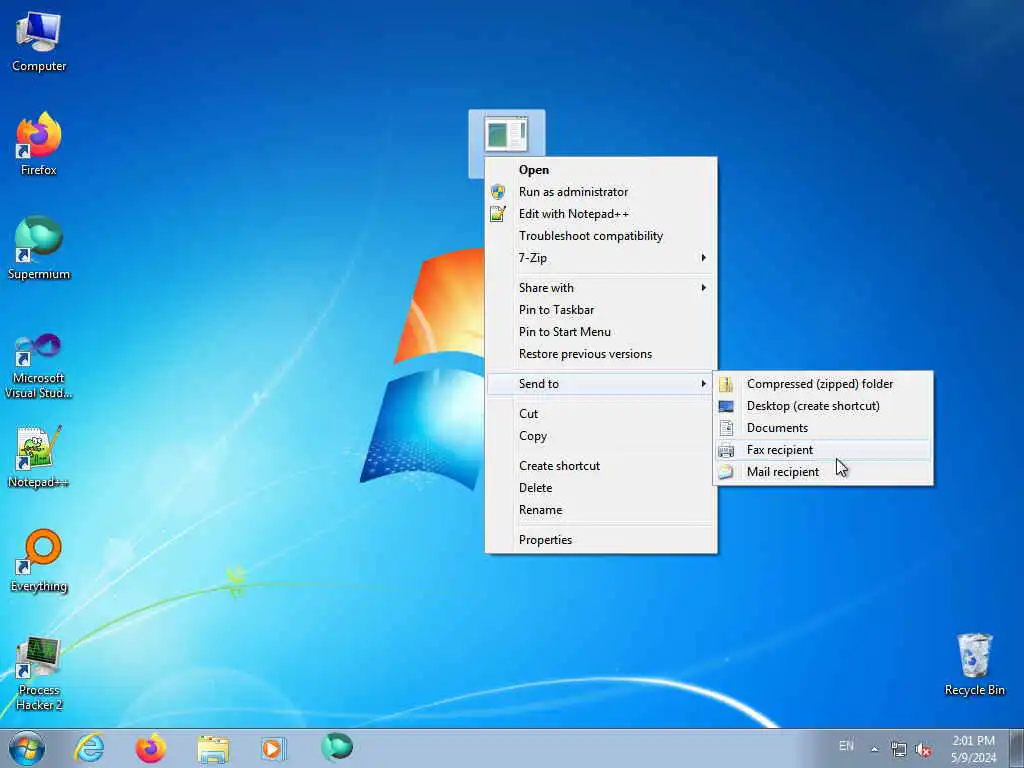Select the Recycle Bin icon
The width and height of the screenshot is (1024, 768).
coord(974,665)
